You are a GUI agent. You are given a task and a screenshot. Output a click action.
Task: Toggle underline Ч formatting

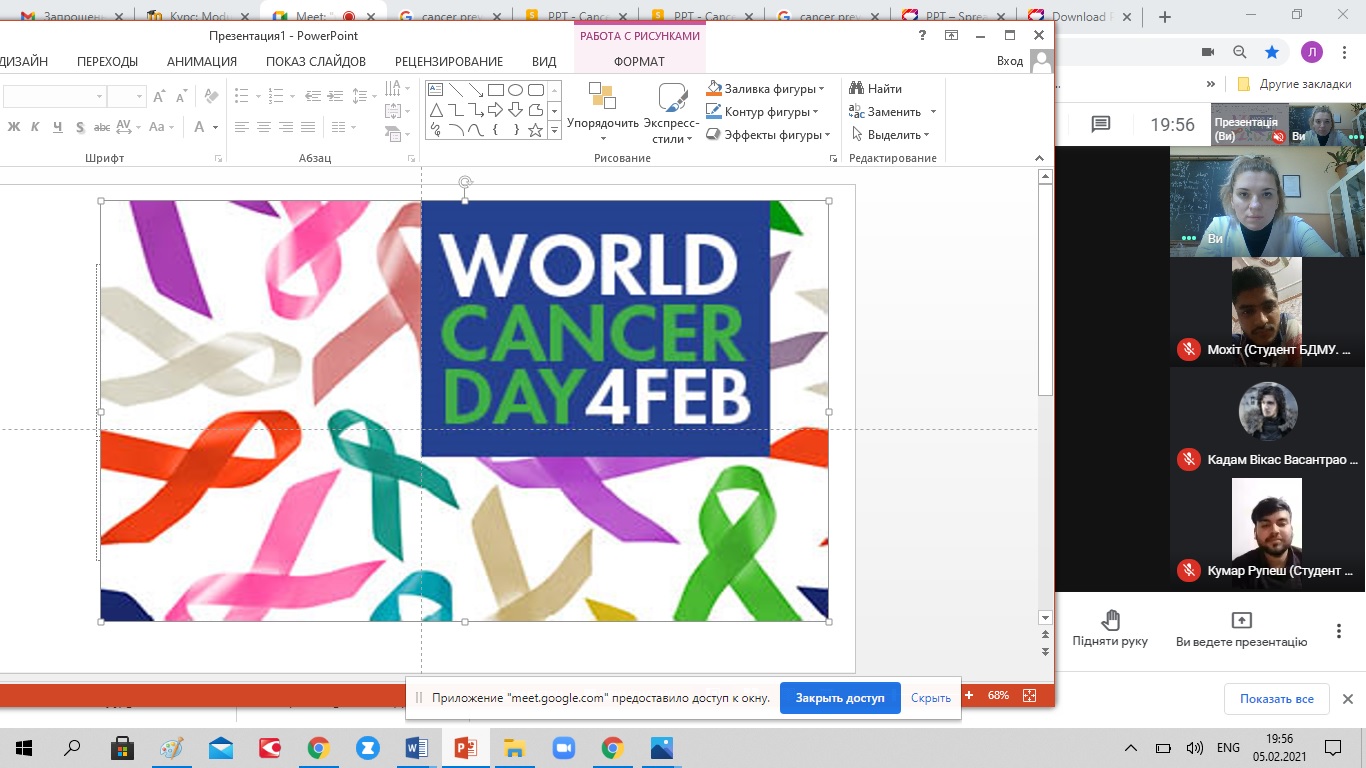point(57,127)
